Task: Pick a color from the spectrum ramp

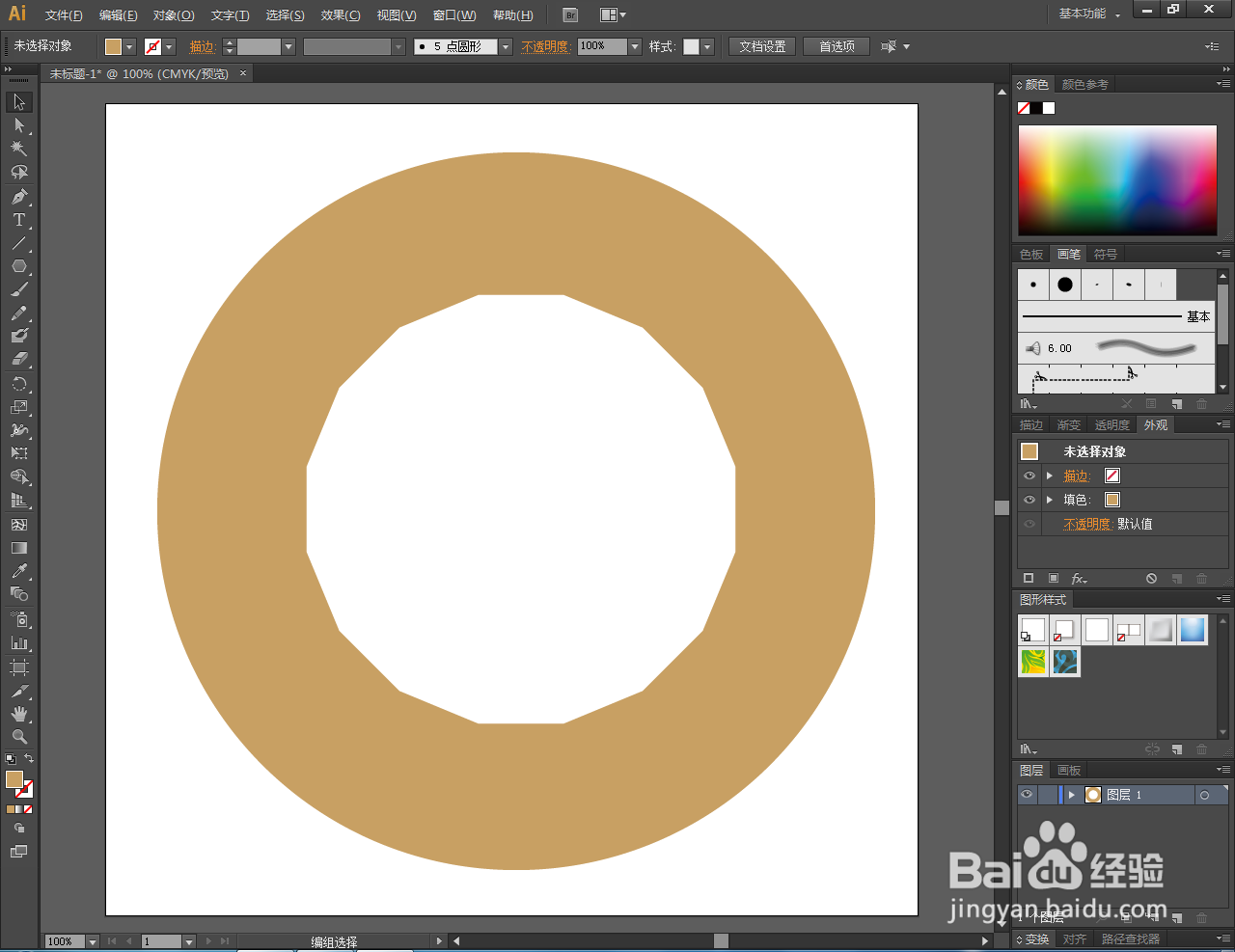Action: tap(1117, 179)
